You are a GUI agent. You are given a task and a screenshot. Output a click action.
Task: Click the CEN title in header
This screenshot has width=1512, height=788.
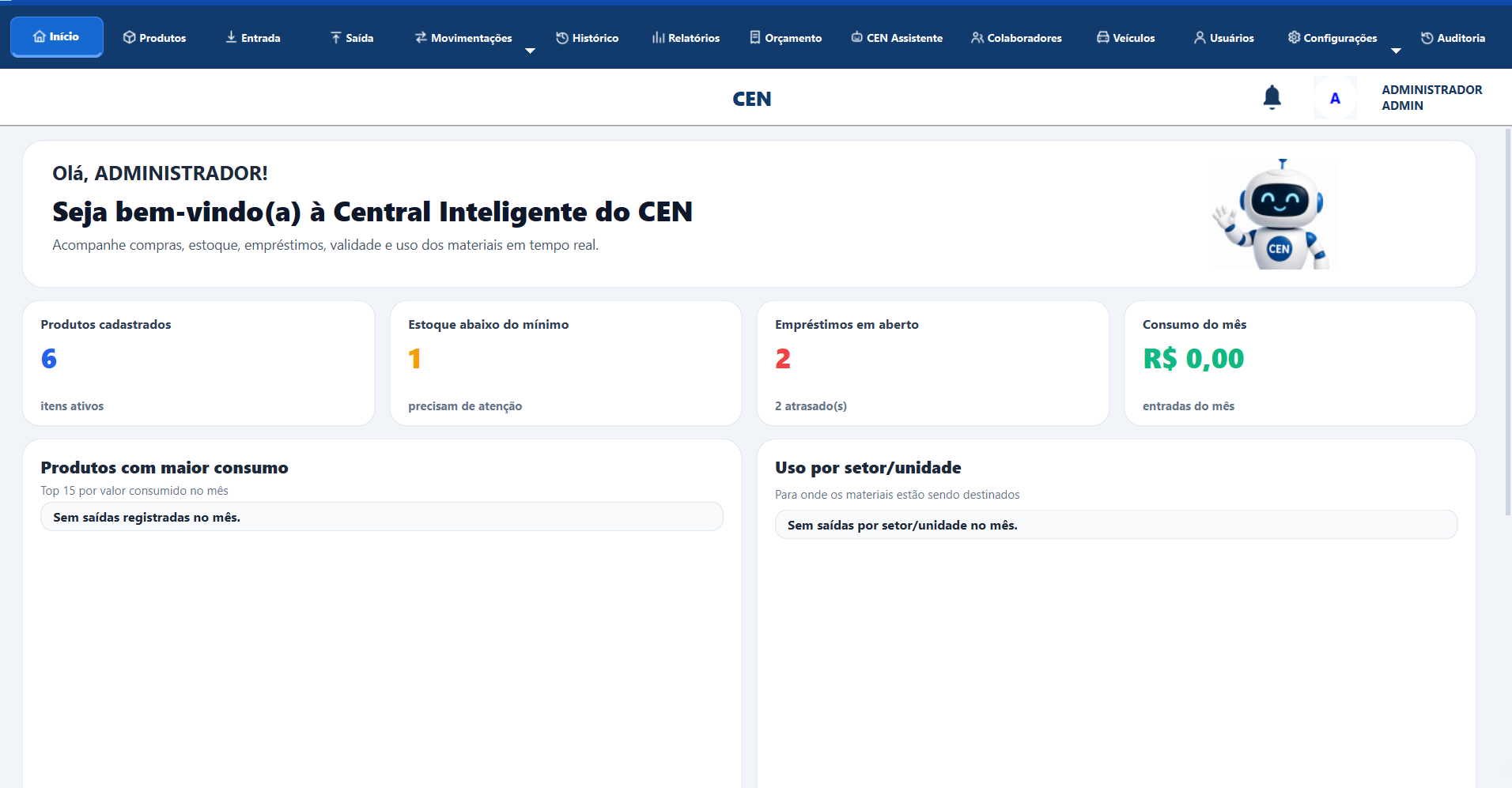pos(751,99)
